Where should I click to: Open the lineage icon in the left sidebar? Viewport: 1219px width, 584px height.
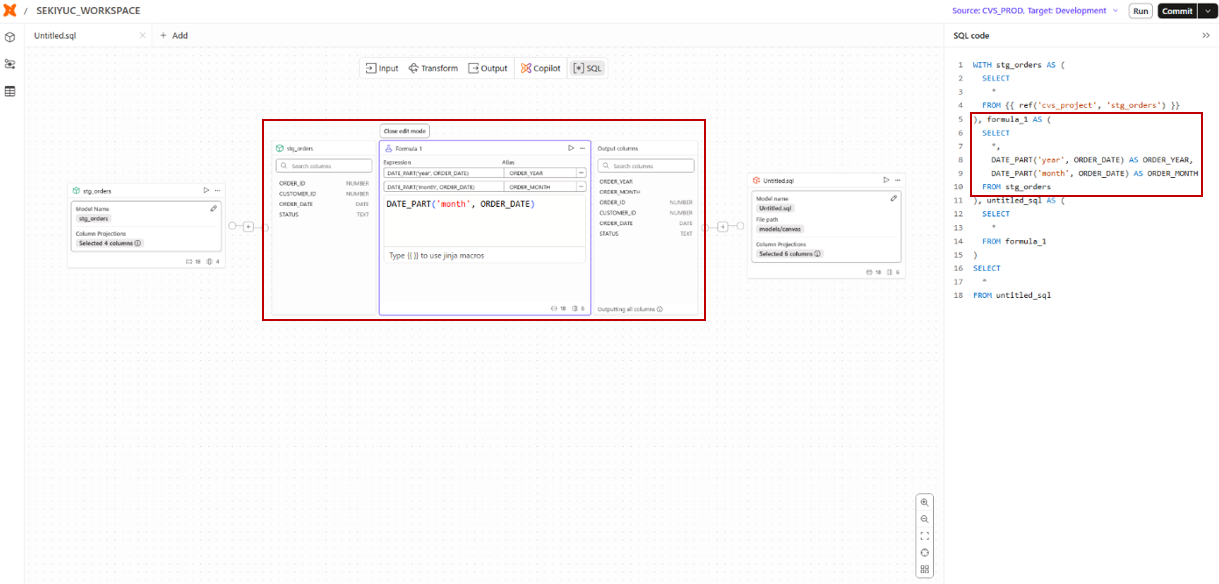(x=10, y=64)
